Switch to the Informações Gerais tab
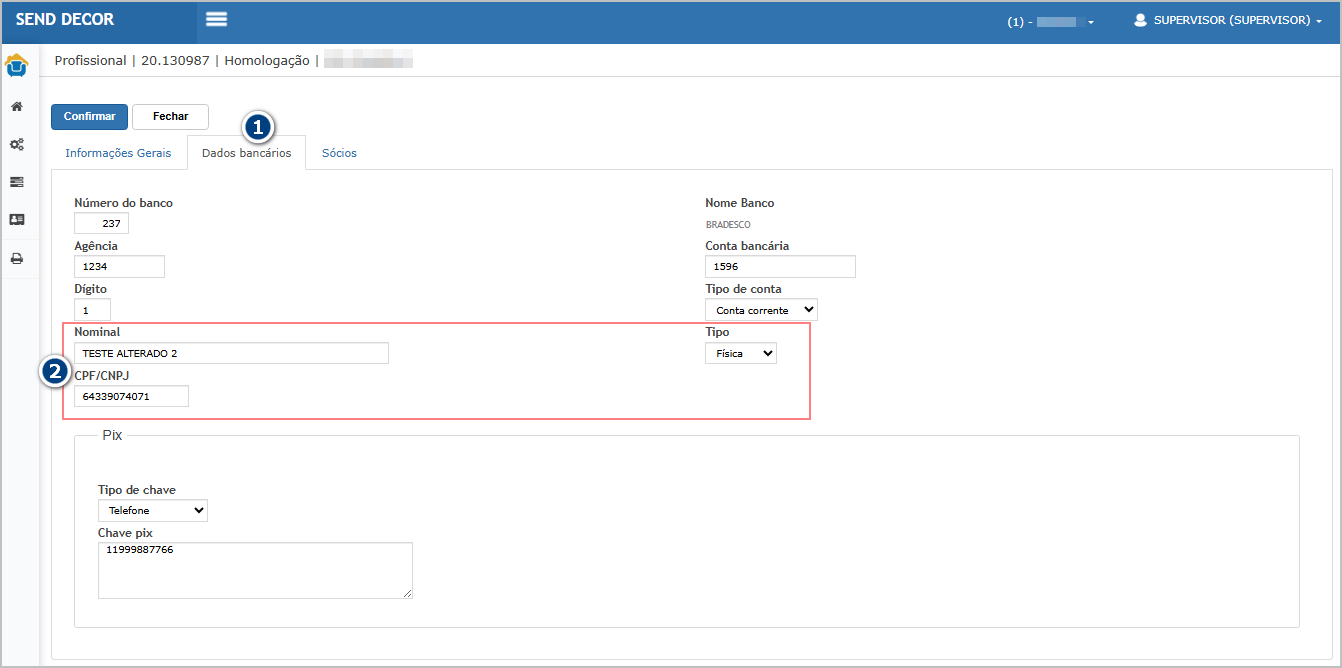Screen dimensions: 1342x668 click(118, 153)
